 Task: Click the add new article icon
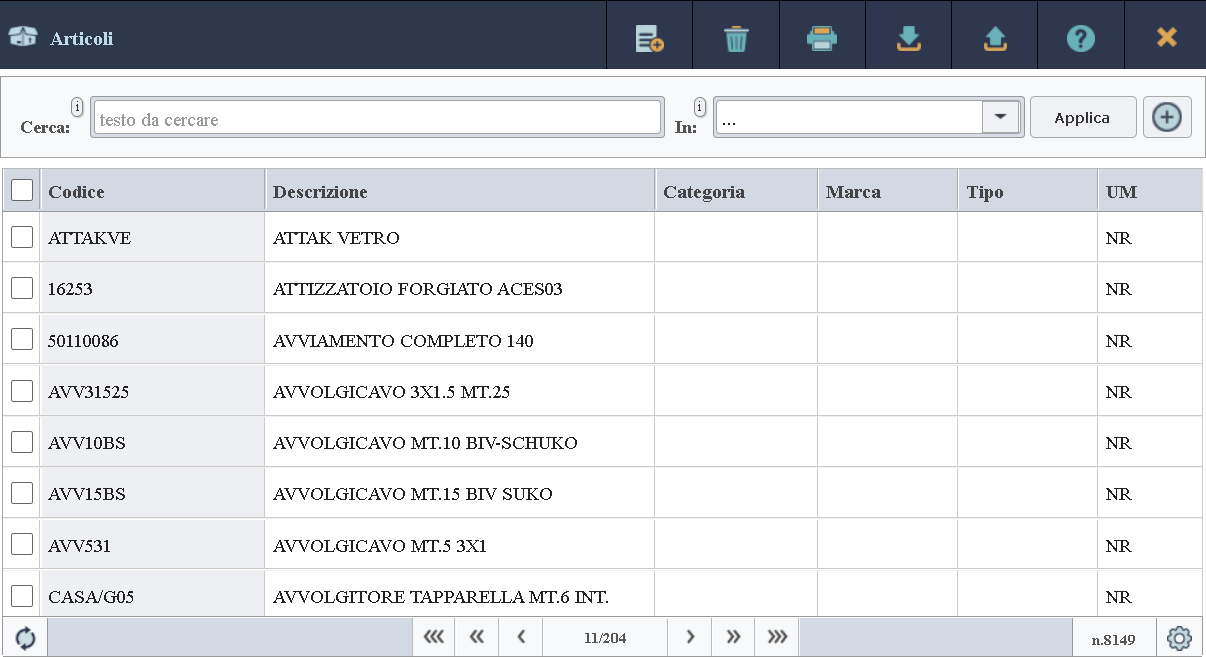[650, 38]
